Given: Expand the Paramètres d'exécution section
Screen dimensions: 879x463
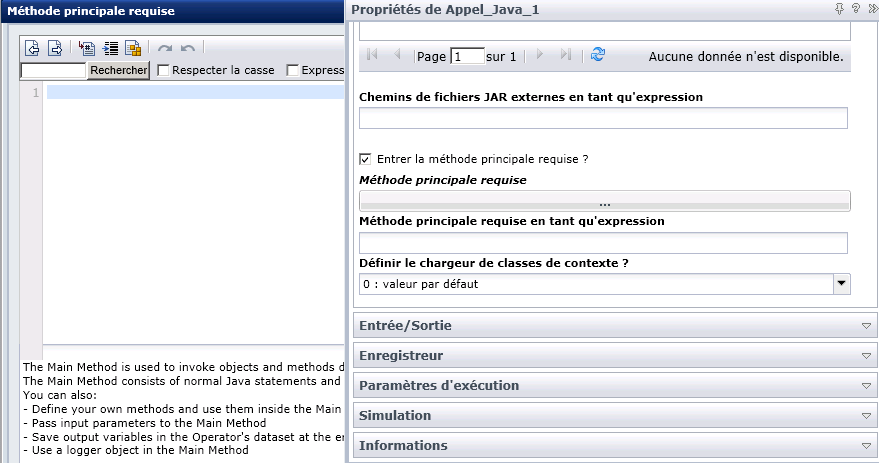Looking at the screenshot, I should pos(615,385).
